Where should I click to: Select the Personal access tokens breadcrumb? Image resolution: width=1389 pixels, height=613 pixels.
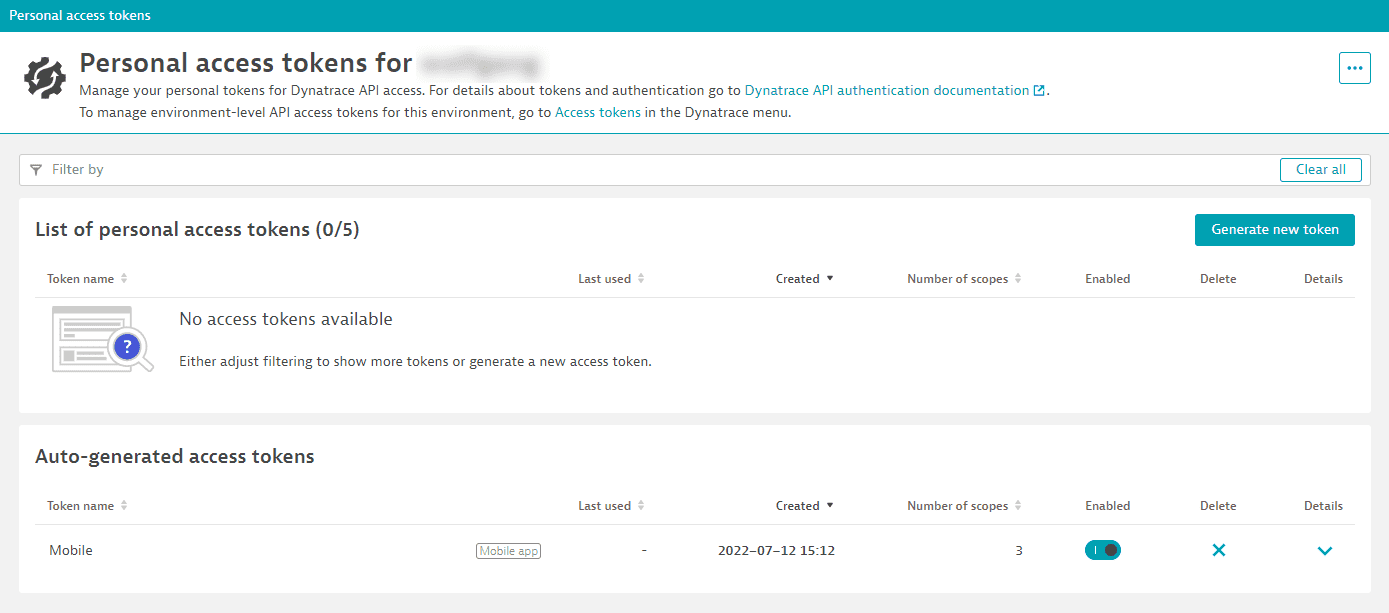pos(80,16)
